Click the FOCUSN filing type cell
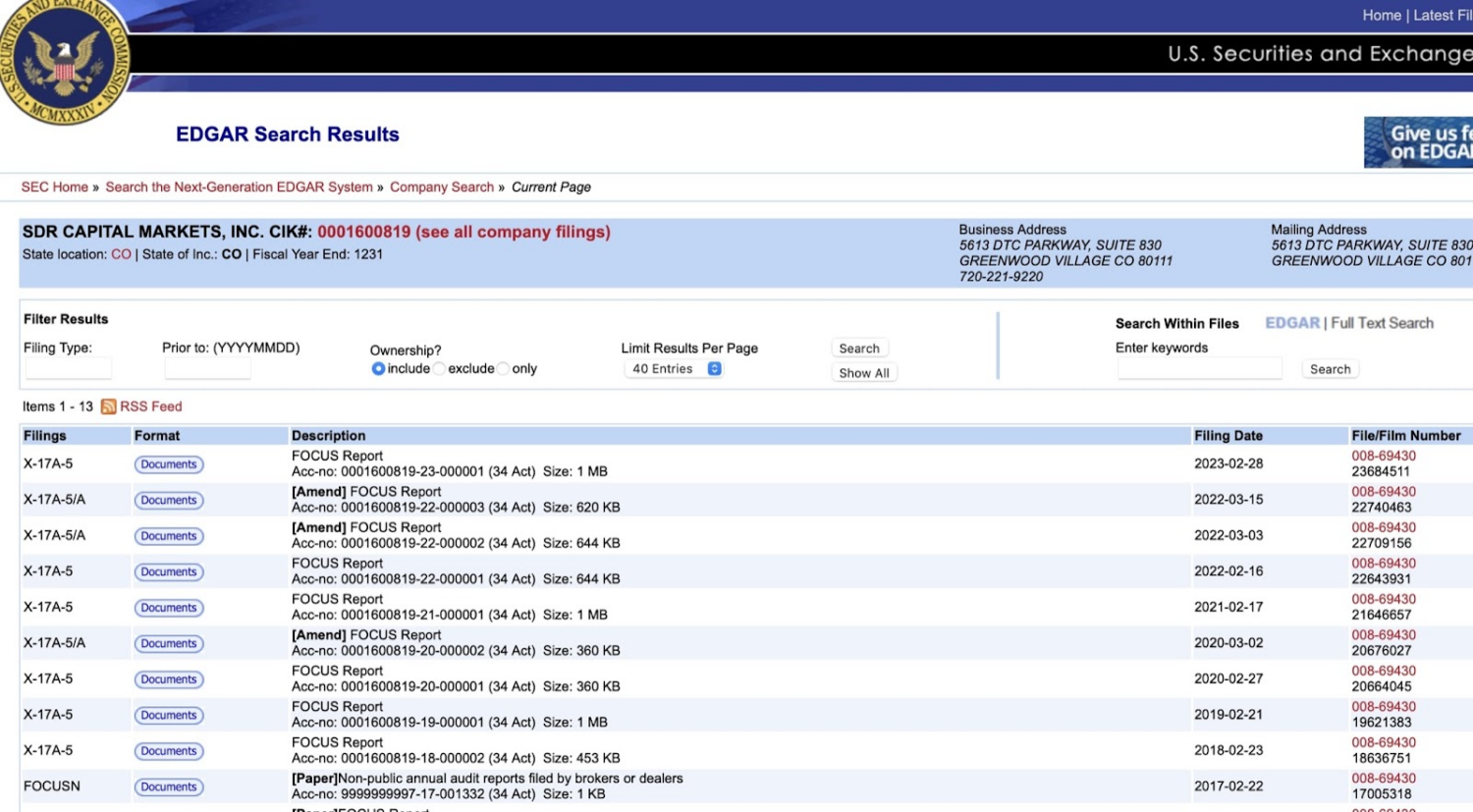 52,786
